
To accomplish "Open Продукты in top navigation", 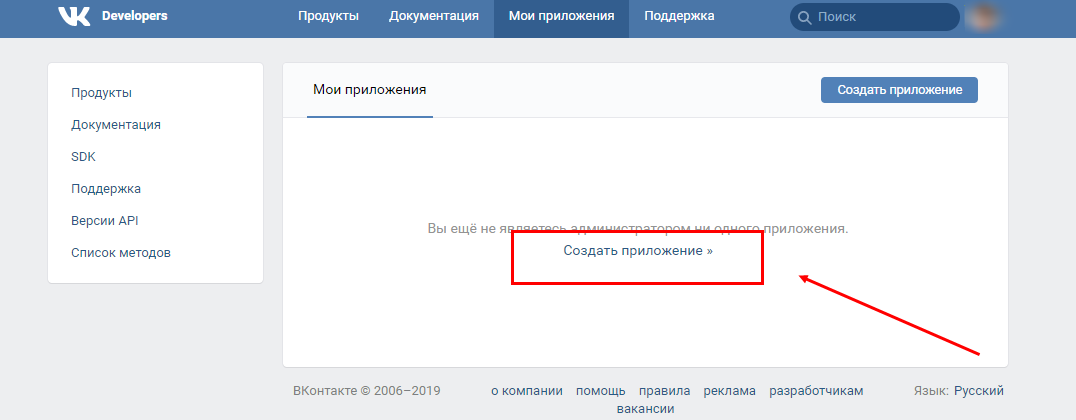I will coord(328,16).
